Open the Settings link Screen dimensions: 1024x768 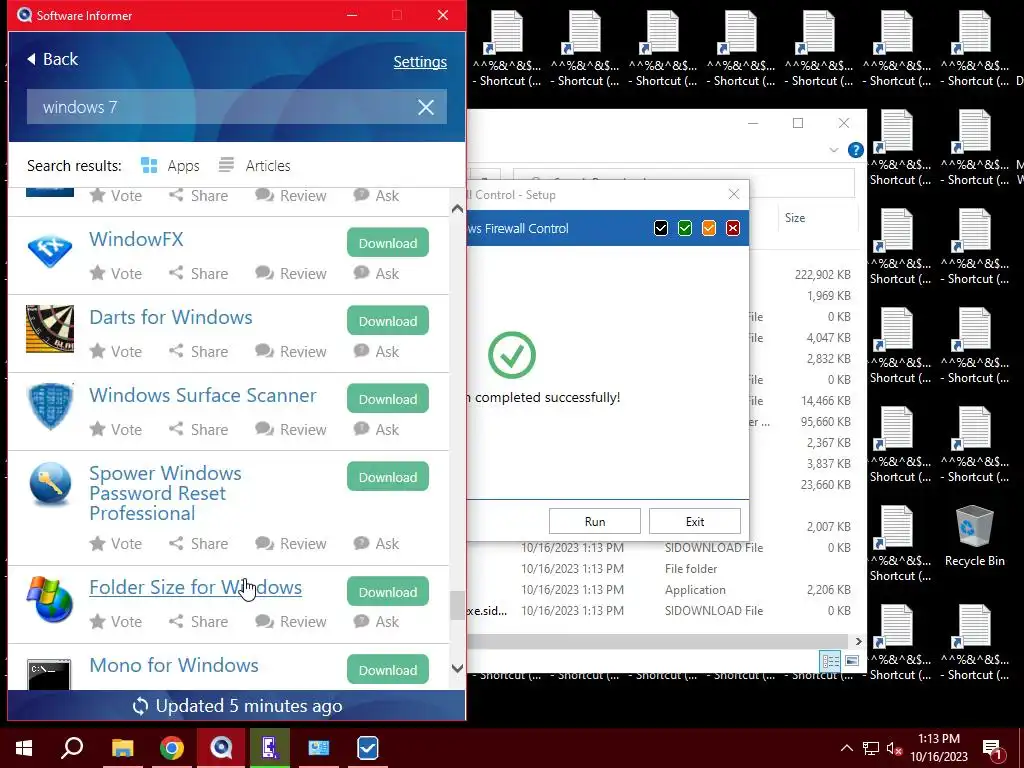(x=420, y=62)
